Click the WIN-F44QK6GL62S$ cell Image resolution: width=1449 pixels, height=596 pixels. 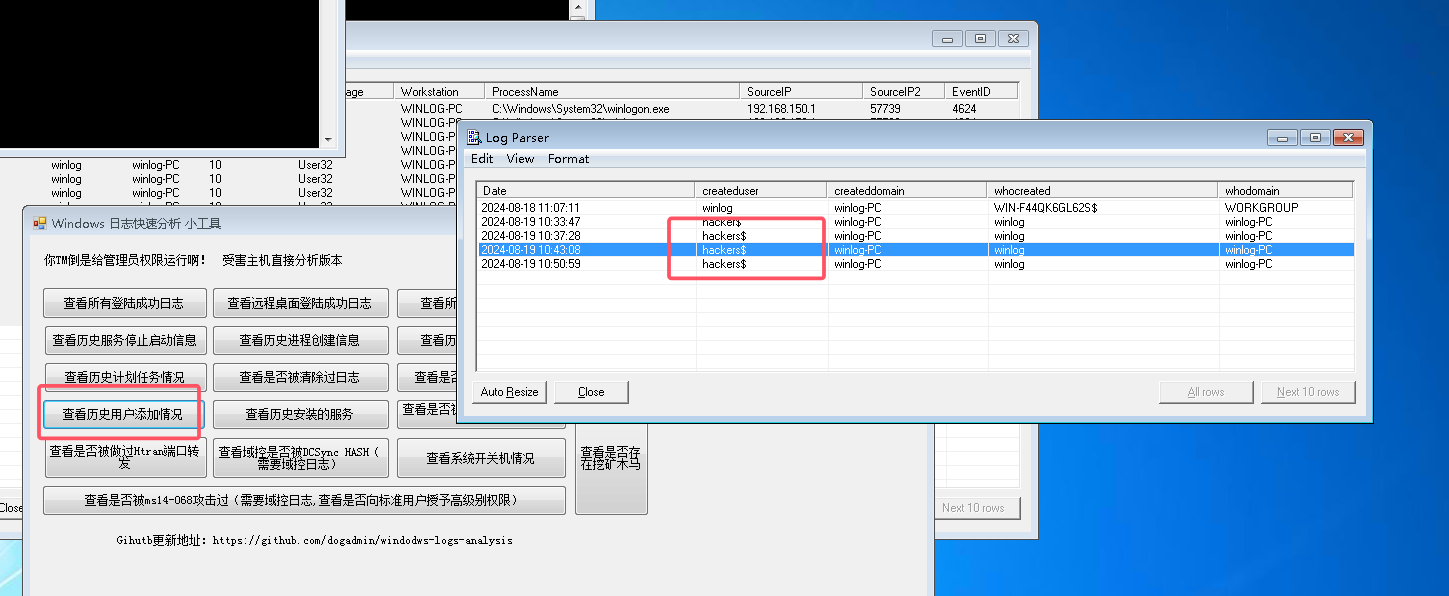point(1047,208)
